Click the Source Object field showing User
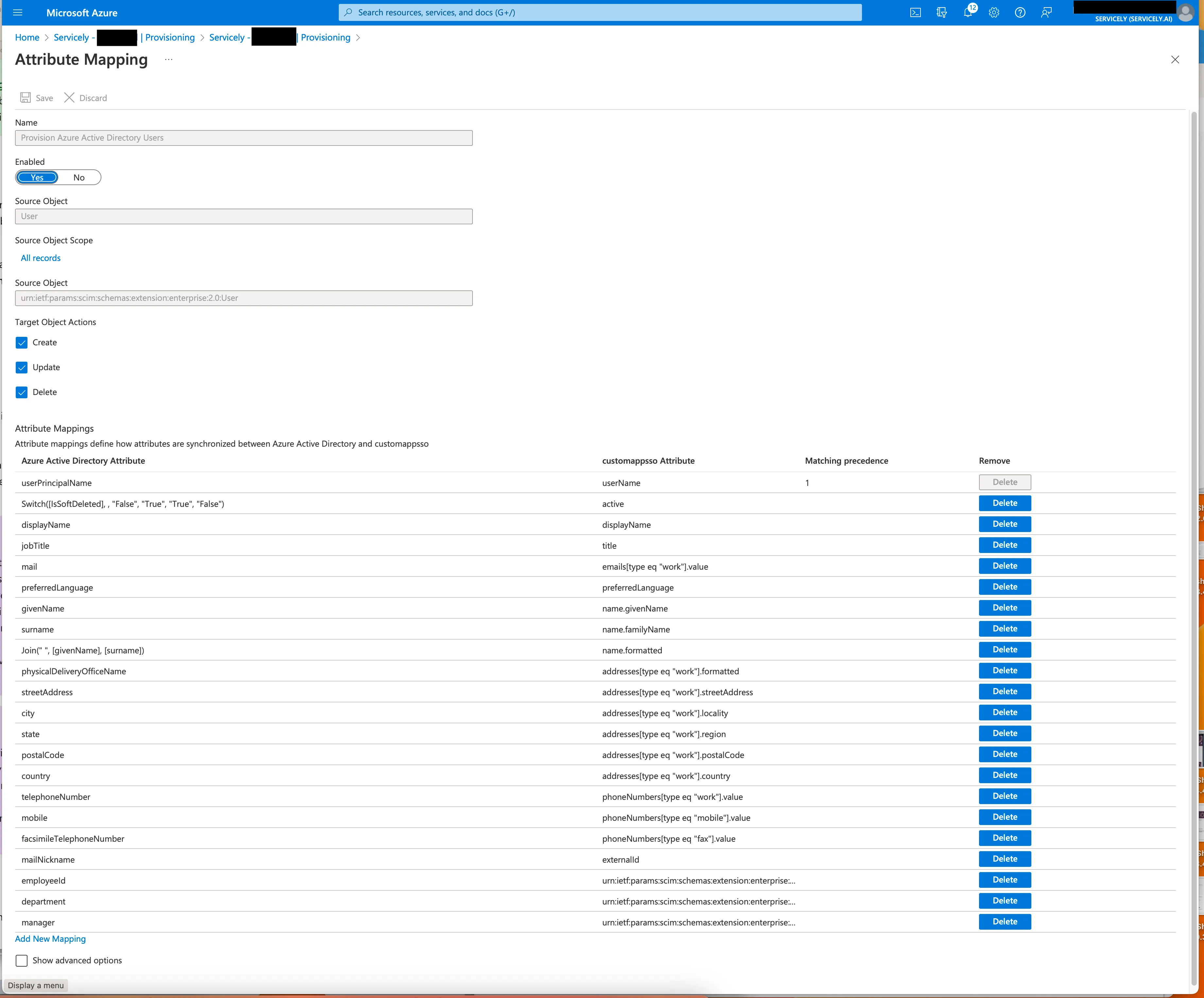The width and height of the screenshot is (1204, 998). point(244,217)
